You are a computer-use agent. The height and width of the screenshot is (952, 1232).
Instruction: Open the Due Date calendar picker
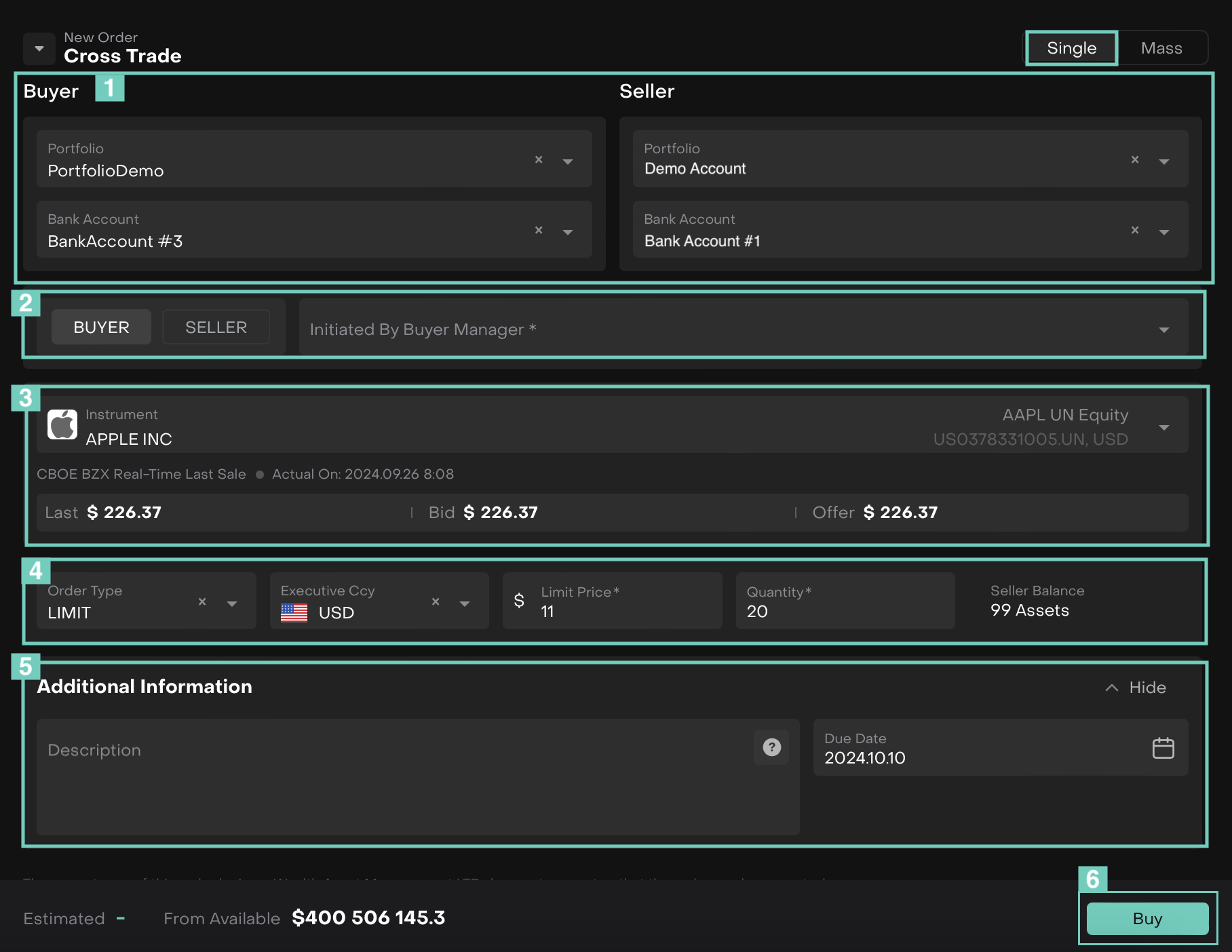(1163, 748)
